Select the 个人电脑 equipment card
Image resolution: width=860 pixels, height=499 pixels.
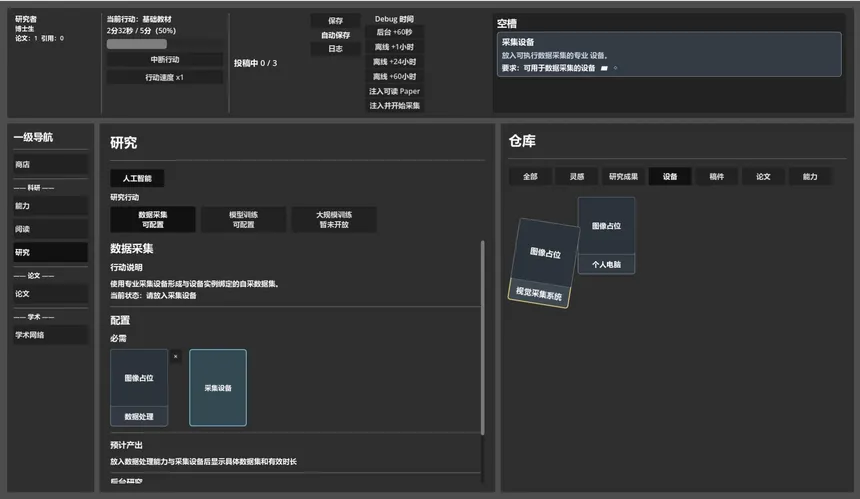pos(606,236)
